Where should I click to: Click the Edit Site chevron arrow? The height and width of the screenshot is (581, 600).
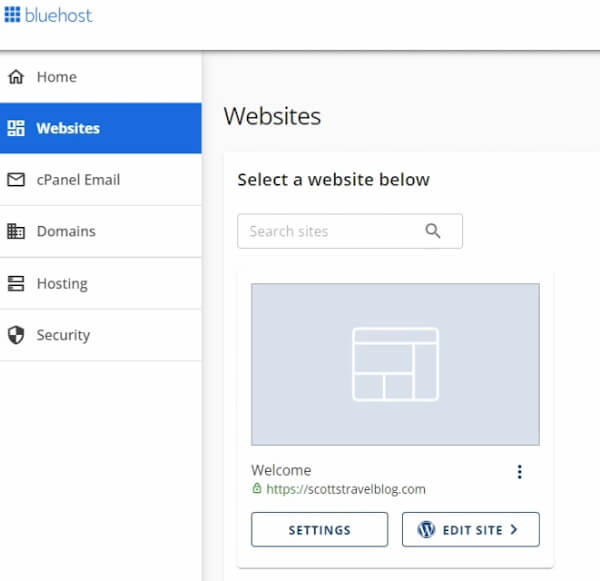click(x=514, y=530)
